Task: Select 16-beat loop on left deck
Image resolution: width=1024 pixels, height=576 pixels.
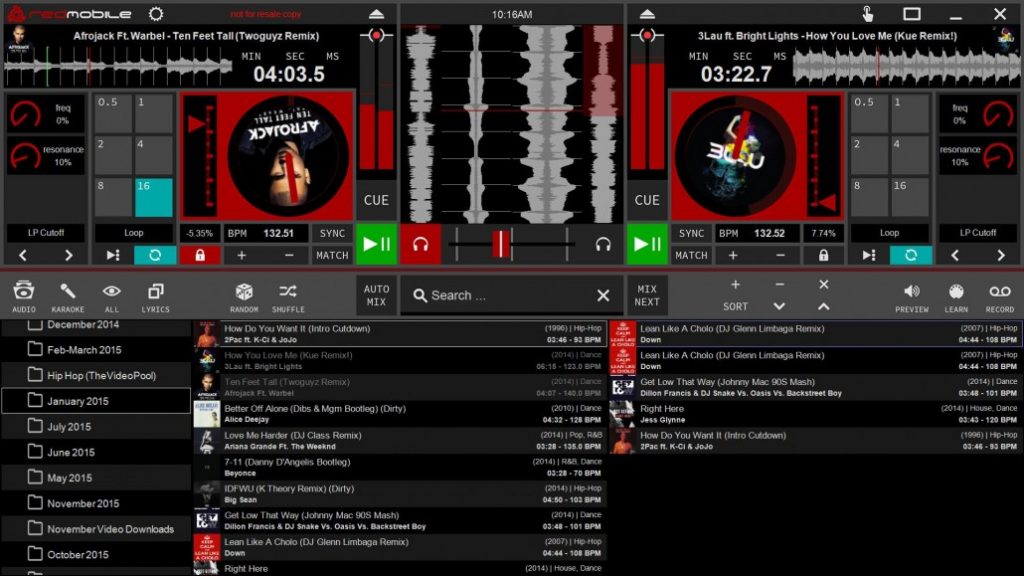Action: click(x=153, y=197)
